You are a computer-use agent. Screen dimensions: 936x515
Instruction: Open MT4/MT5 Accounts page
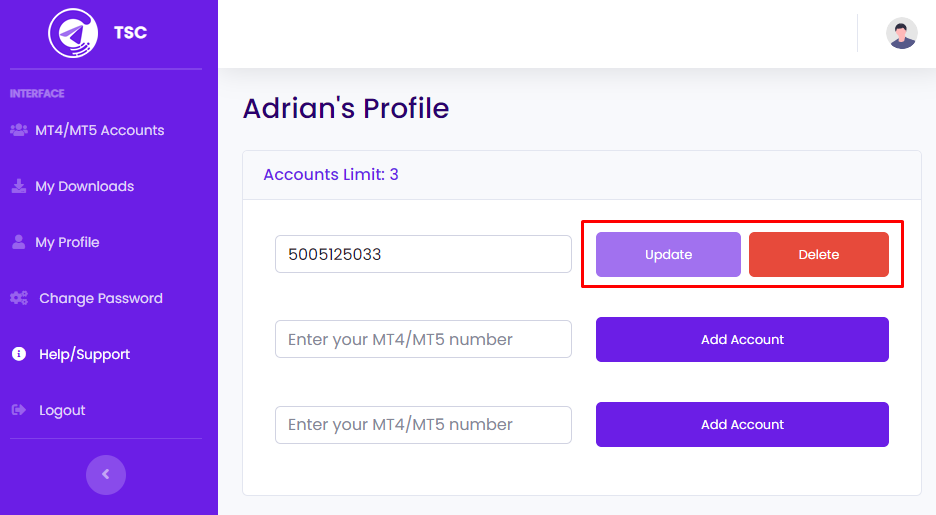pyautogui.click(x=99, y=130)
